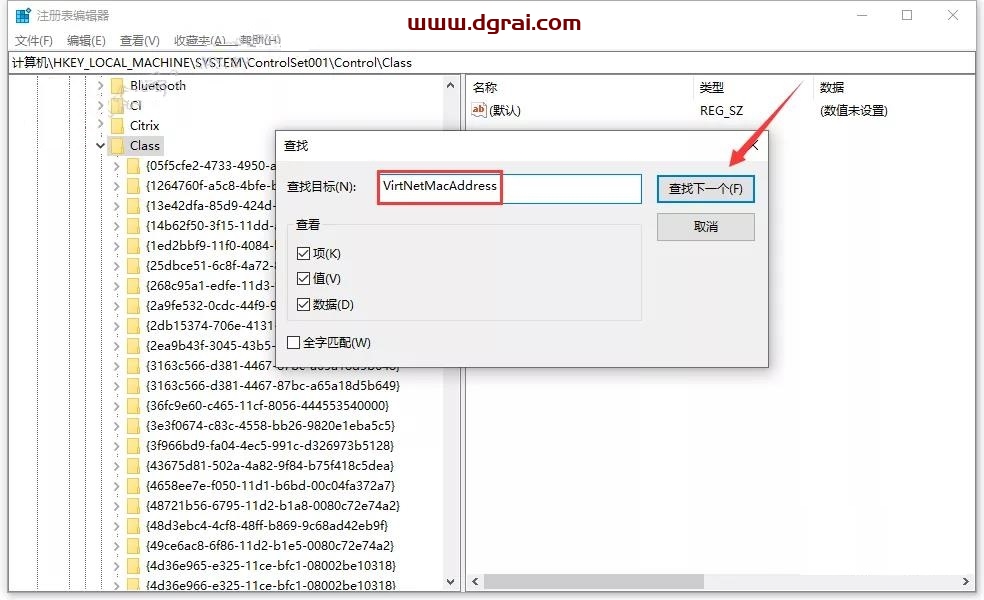The width and height of the screenshot is (984, 600).
Task: Click folder icon of {13e42dfa-85d9-424d key
Action: pyautogui.click(x=134, y=206)
